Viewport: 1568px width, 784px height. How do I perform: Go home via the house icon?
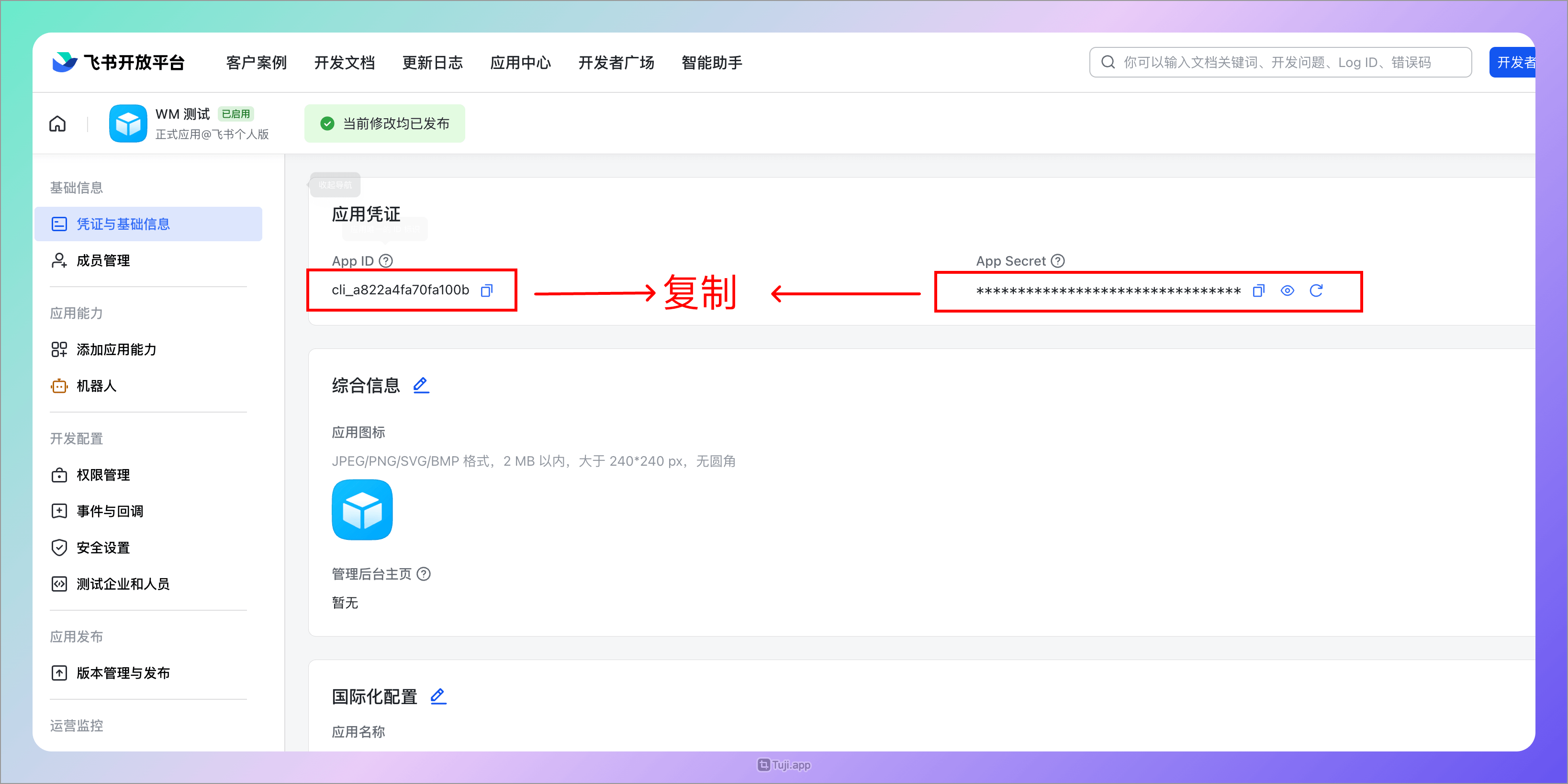point(57,123)
